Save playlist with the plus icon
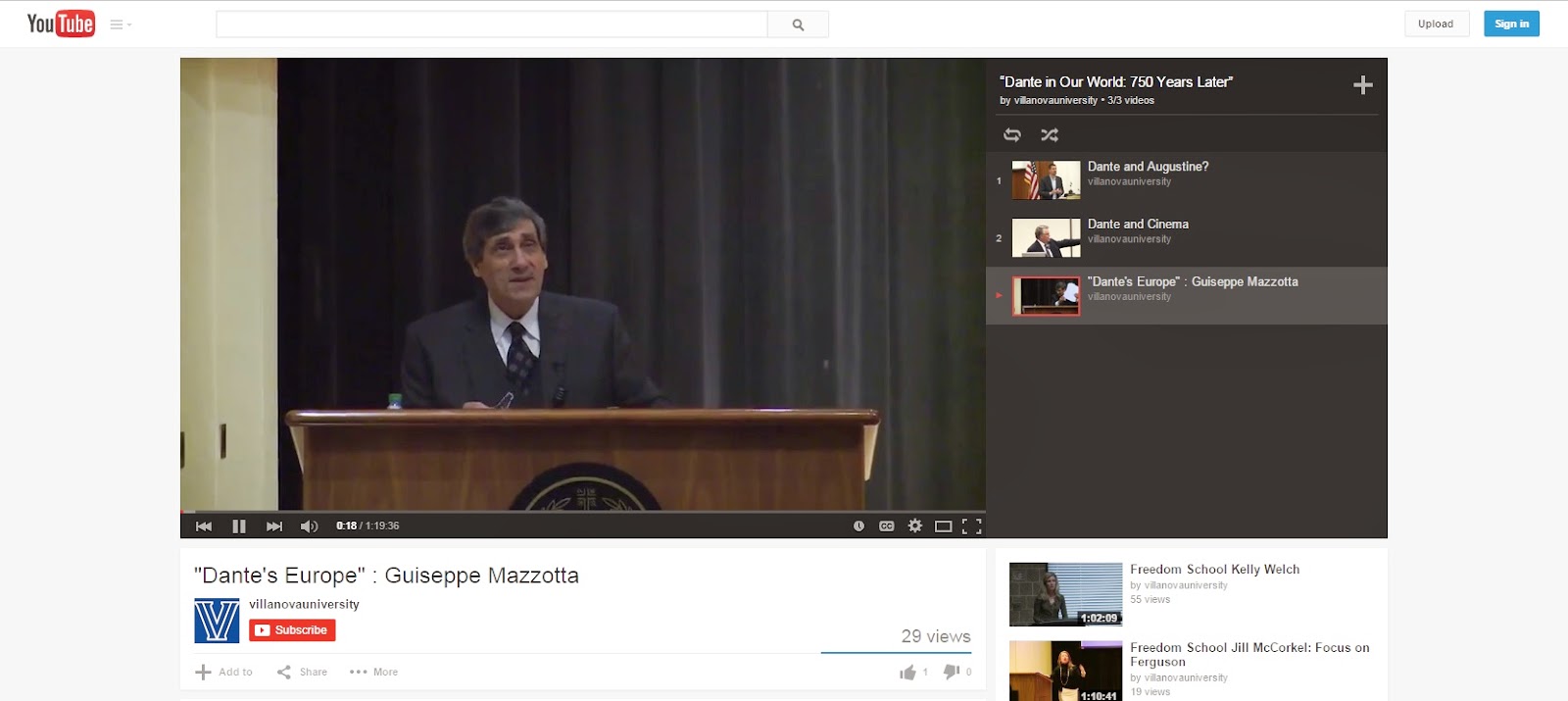 click(x=1362, y=85)
